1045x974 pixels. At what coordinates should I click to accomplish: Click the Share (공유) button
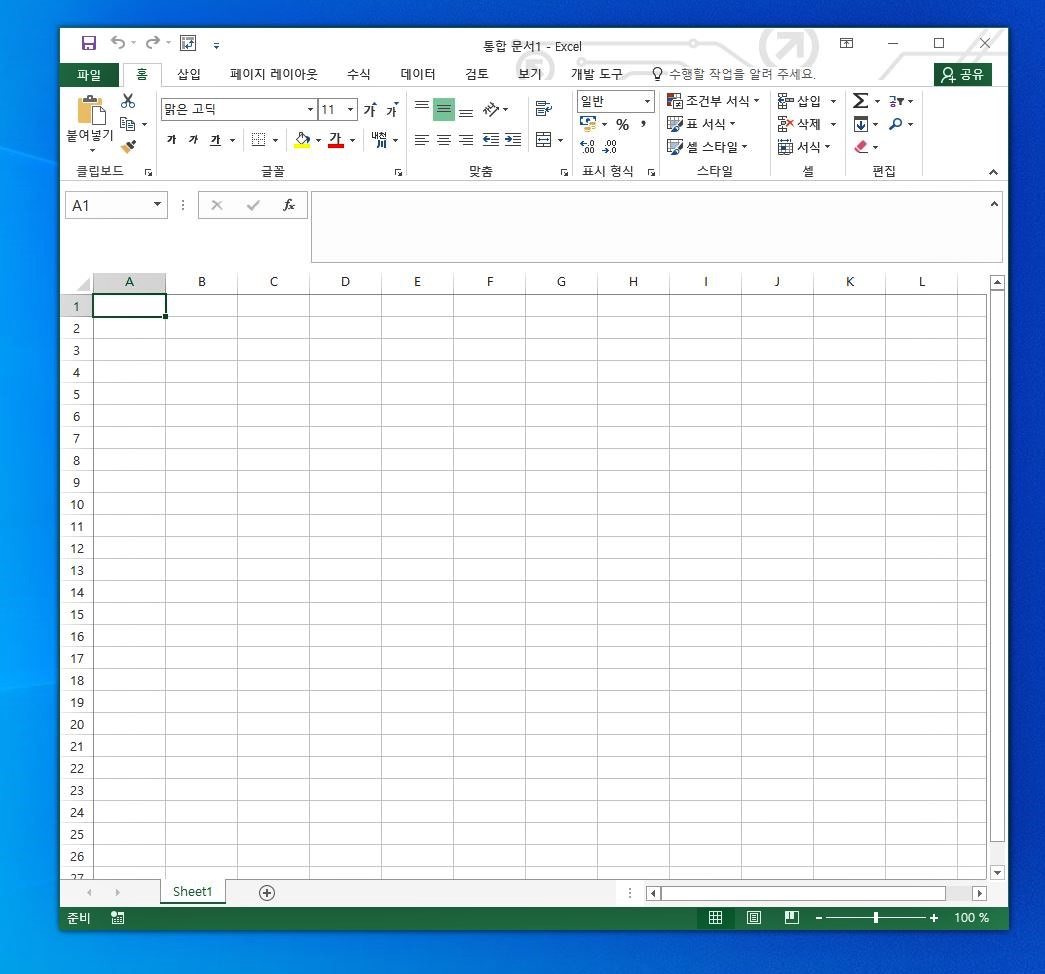[x=962, y=75]
